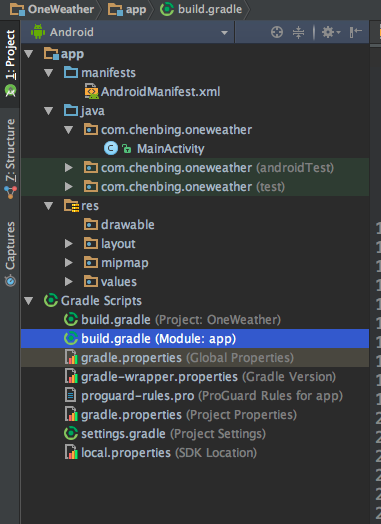
Task: Click the build.gradle (Project: OneWeather) gradle icon
Action: pyautogui.click(x=71, y=319)
